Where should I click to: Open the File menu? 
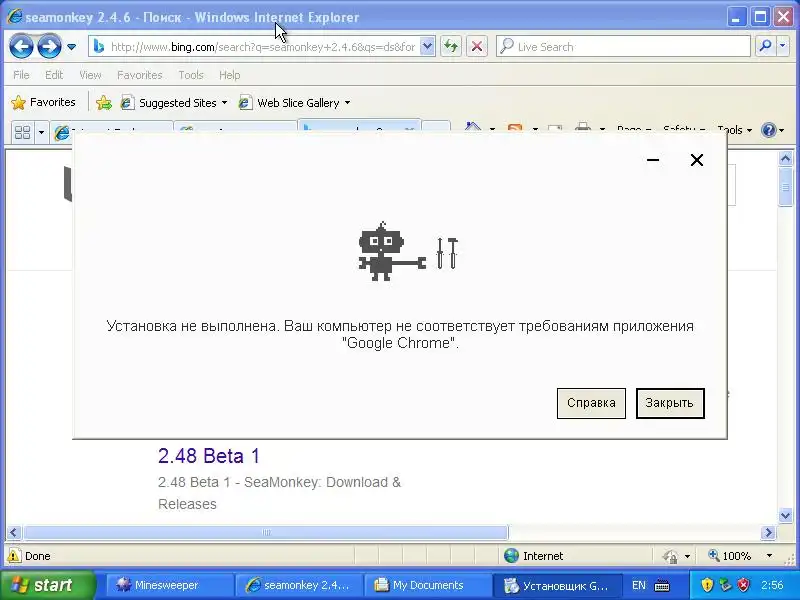(x=21, y=75)
